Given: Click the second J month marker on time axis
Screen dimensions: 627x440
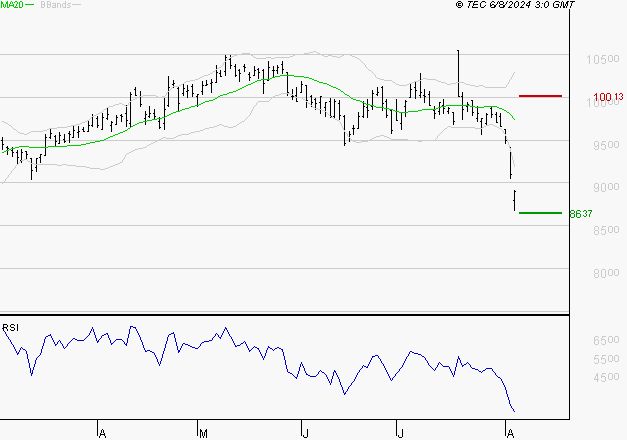Looking at the screenshot, I should point(401,433).
